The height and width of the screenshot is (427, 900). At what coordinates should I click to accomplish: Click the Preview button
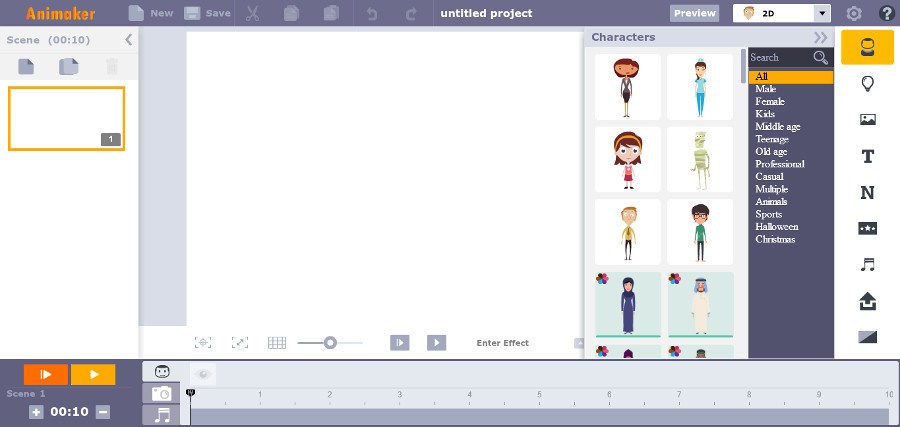tap(694, 13)
